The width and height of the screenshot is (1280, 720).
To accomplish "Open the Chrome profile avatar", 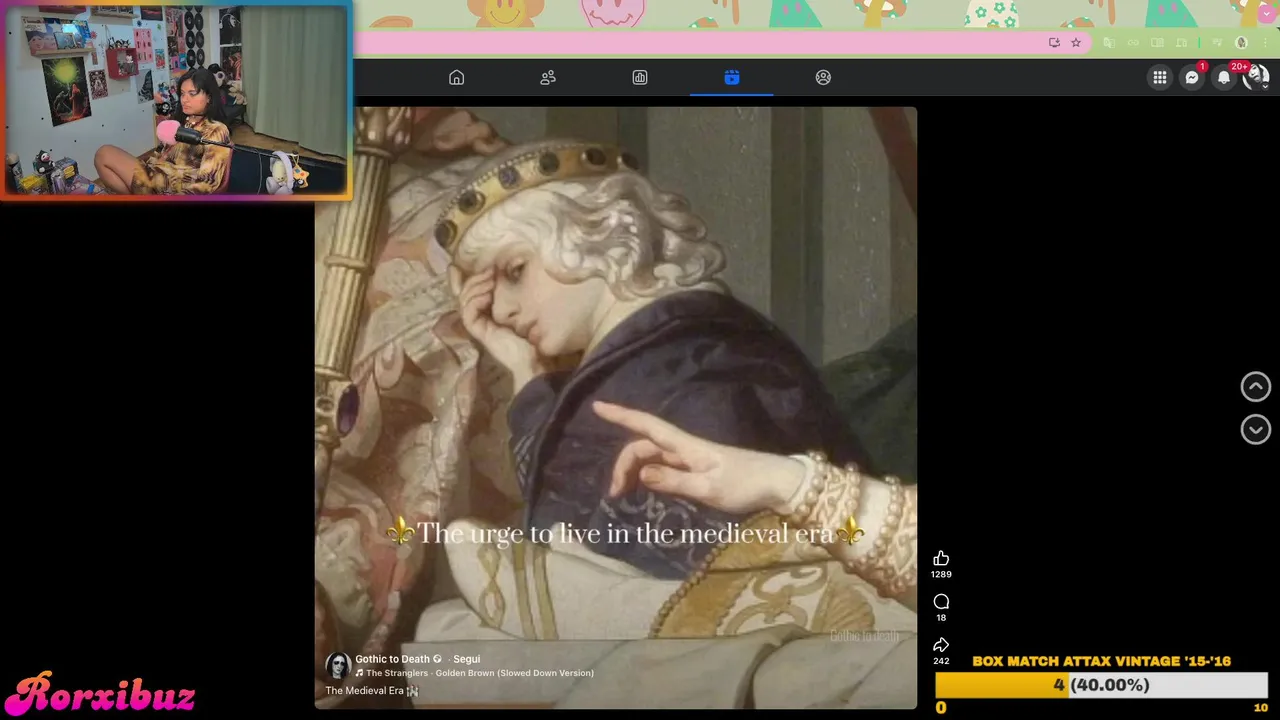I will (x=1242, y=43).
